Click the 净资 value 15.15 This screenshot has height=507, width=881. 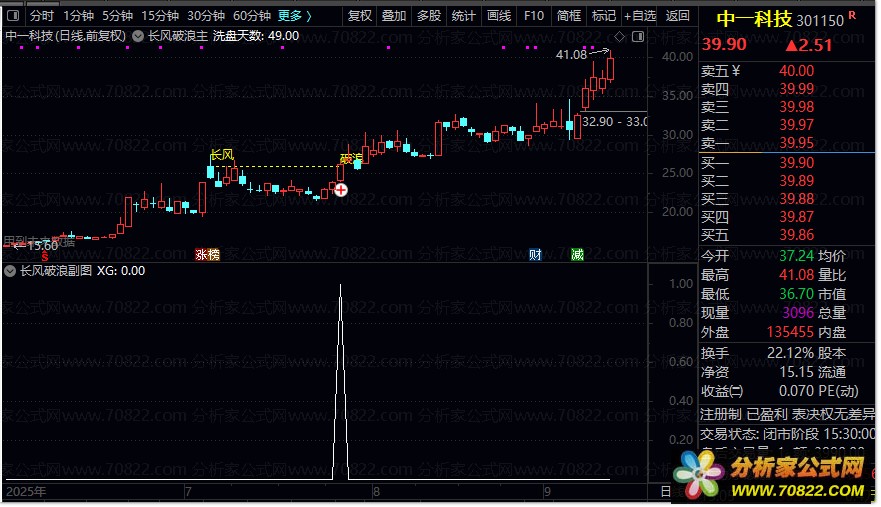coord(796,372)
